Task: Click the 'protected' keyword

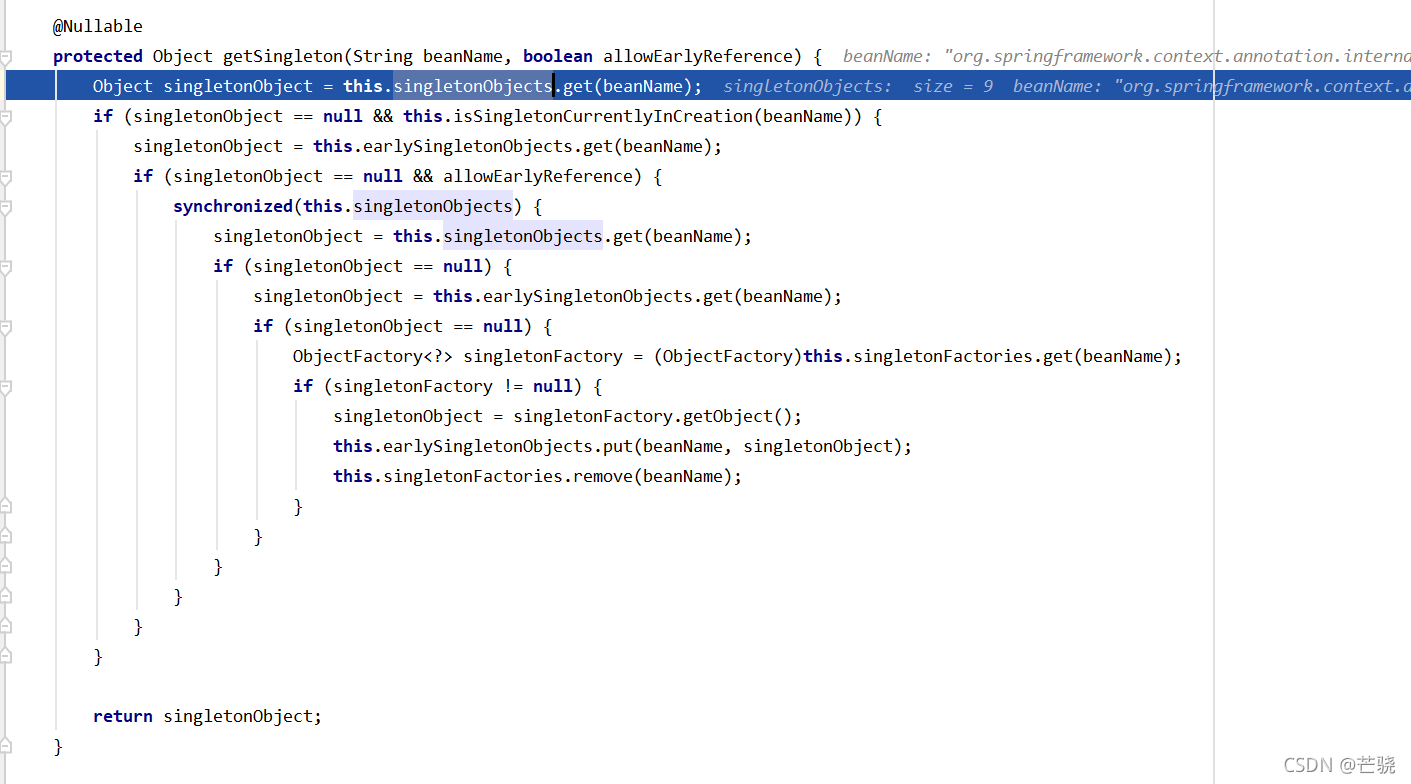Action: point(98,56)
